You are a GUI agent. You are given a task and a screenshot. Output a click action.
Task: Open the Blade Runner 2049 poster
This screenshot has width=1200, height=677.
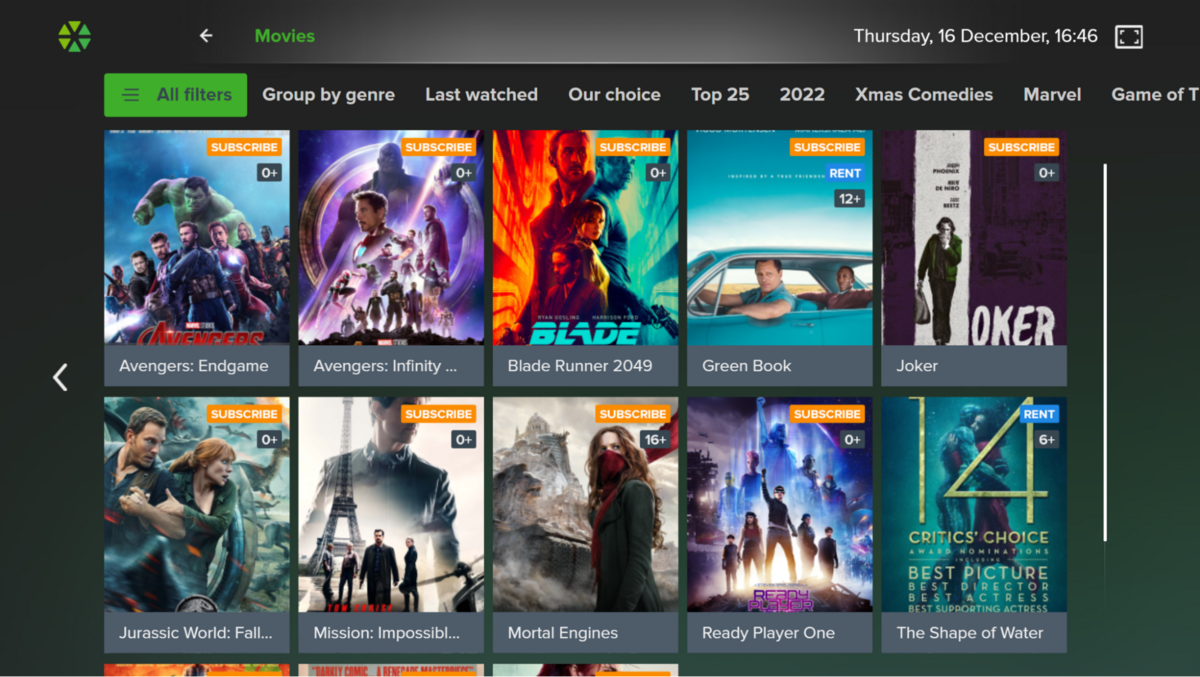(x=585, y=238)
